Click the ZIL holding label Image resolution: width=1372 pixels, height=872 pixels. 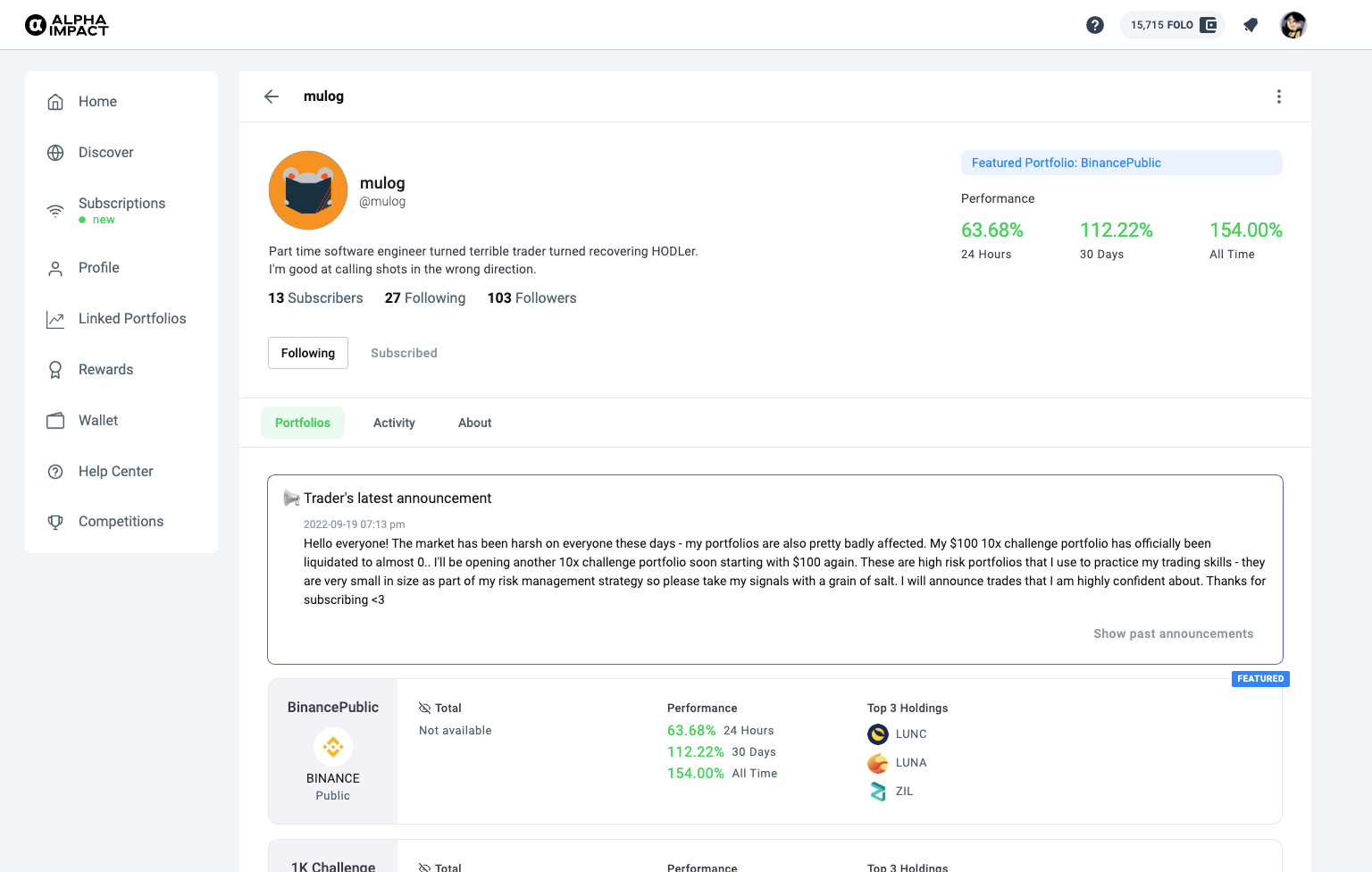point(905,792)
